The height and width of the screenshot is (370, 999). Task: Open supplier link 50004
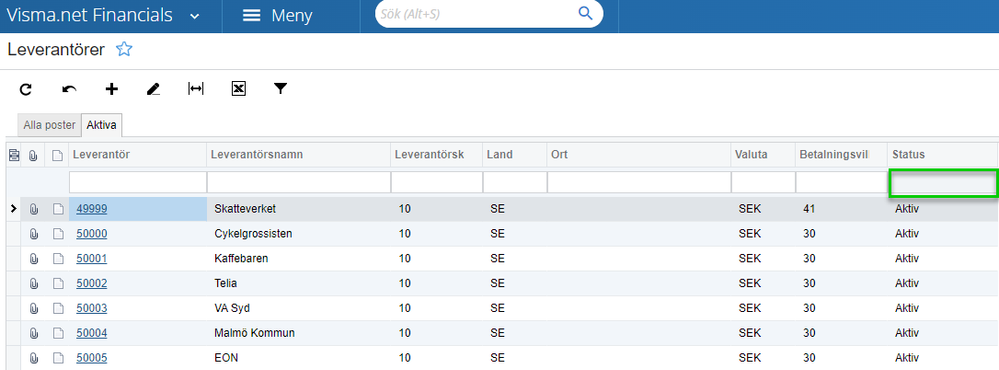tap(92, 333)
